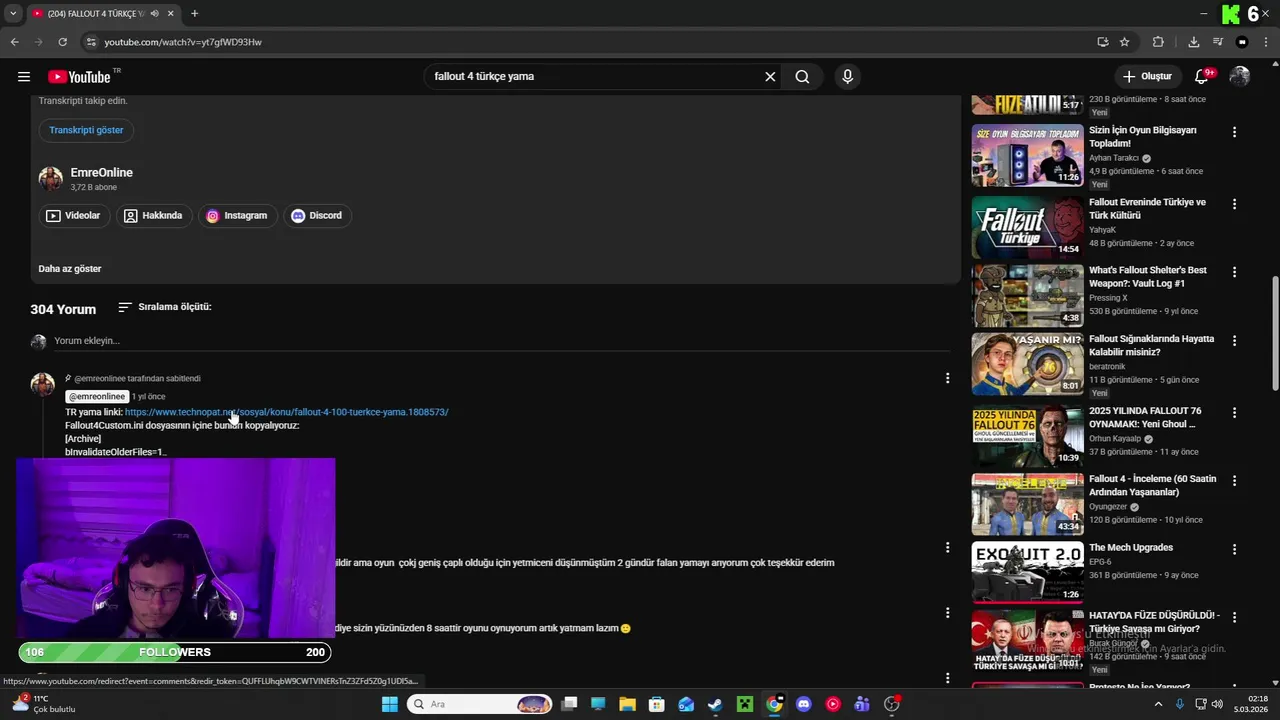
Task: Reload the page in Chrome
Action: [62, 42]
